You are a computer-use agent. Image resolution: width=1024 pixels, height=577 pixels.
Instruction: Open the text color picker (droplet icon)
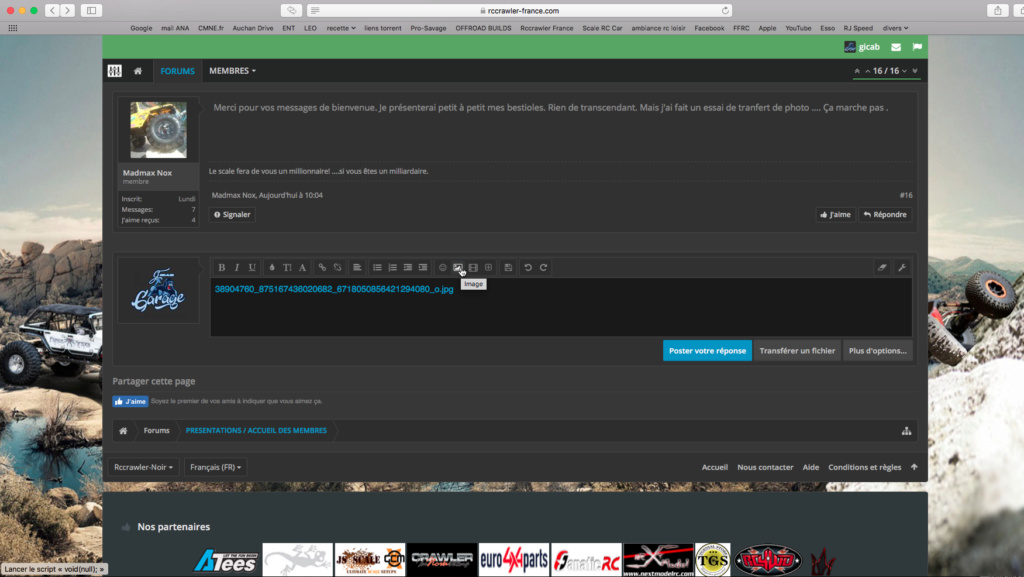272,267
